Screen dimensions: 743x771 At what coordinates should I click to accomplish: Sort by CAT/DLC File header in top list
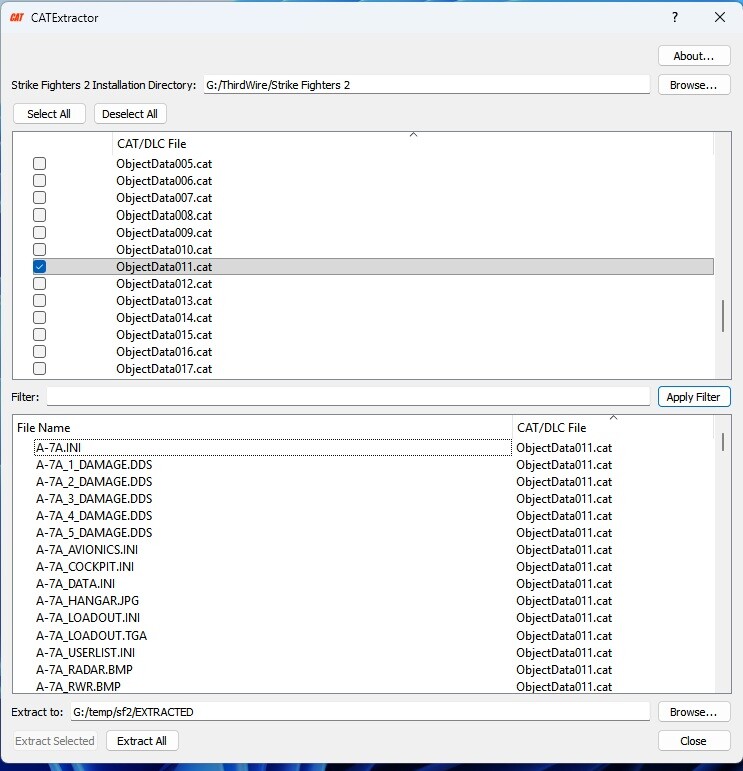(413, 144)
